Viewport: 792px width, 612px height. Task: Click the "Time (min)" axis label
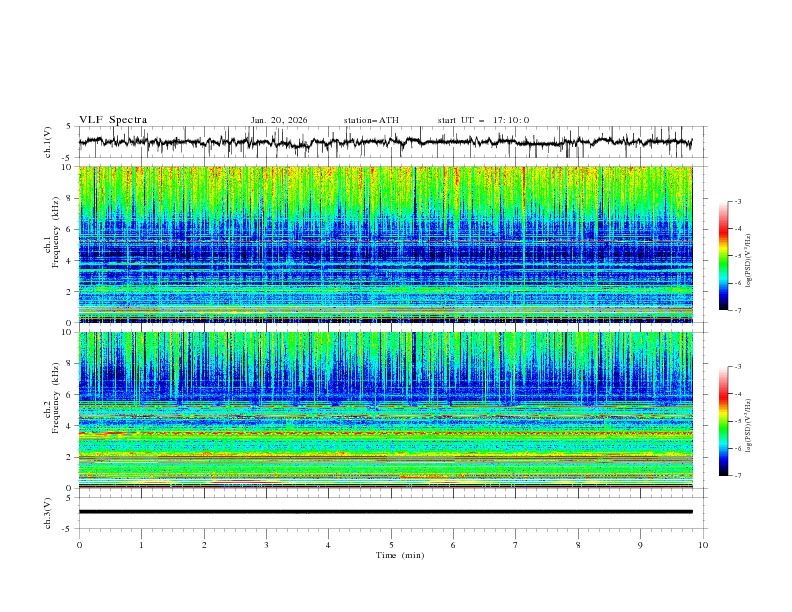pyautogui.click(x=400, y=555)
